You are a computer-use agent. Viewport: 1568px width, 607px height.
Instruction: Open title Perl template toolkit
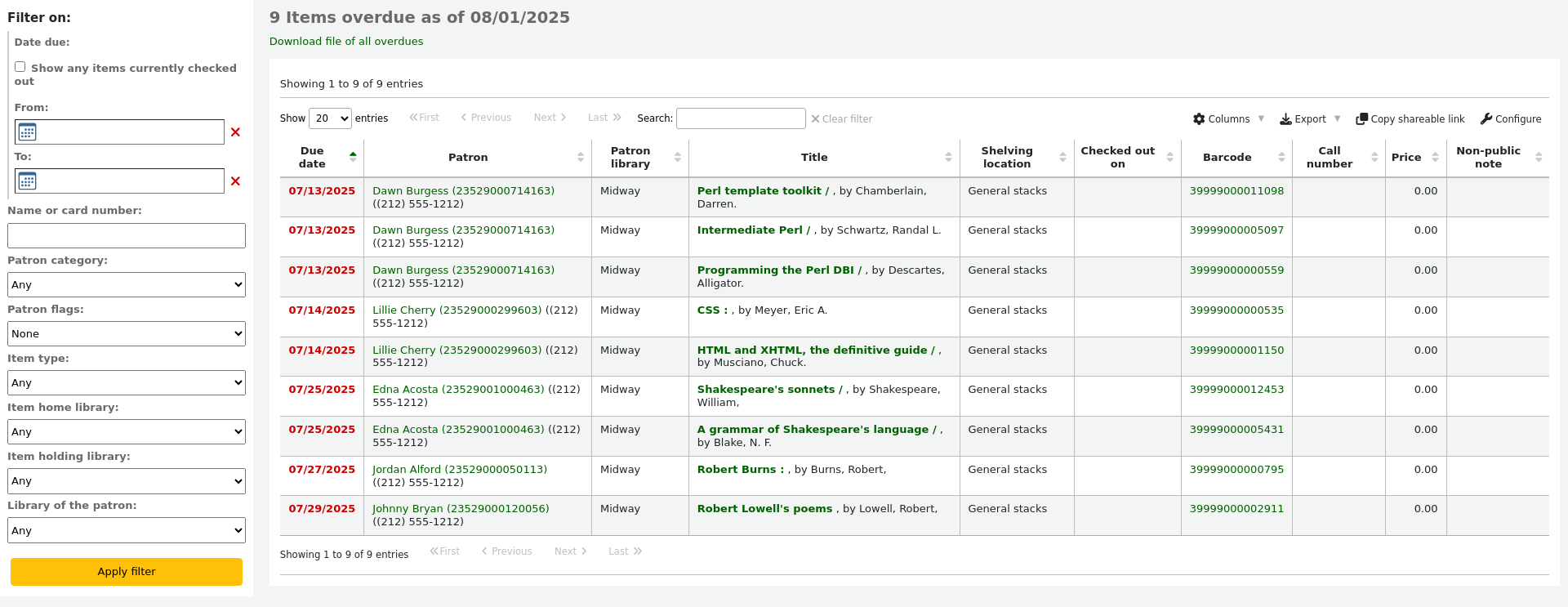point(763,191)
